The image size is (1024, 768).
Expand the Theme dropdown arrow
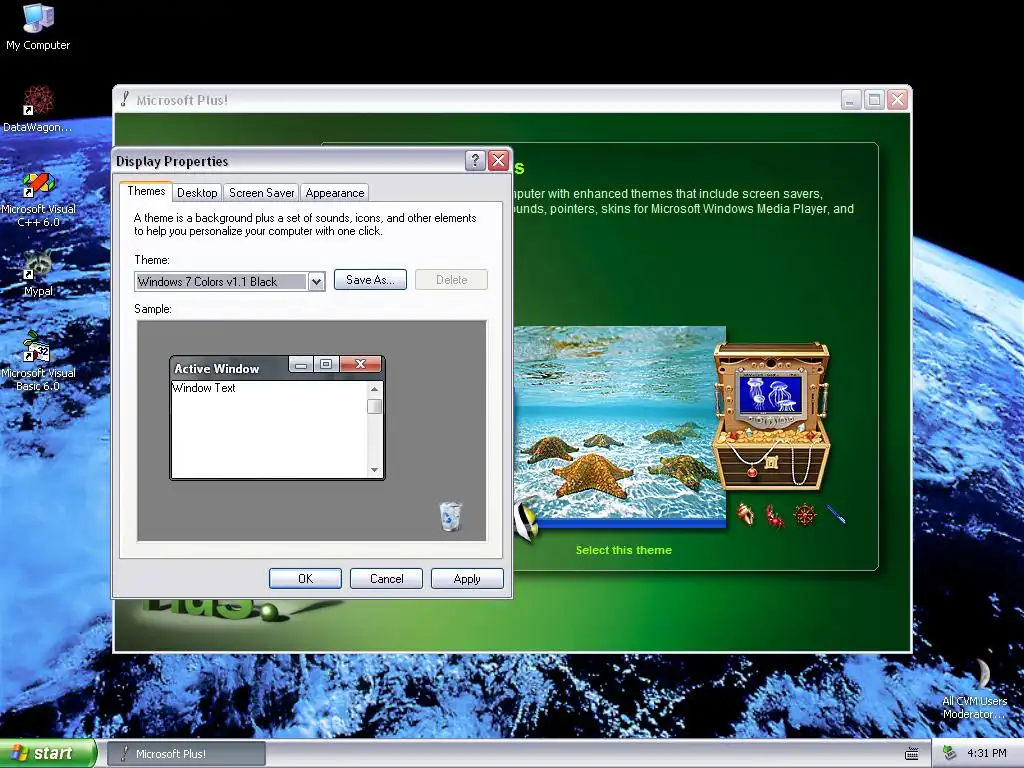pyautogui.click(x=316, y=281)
